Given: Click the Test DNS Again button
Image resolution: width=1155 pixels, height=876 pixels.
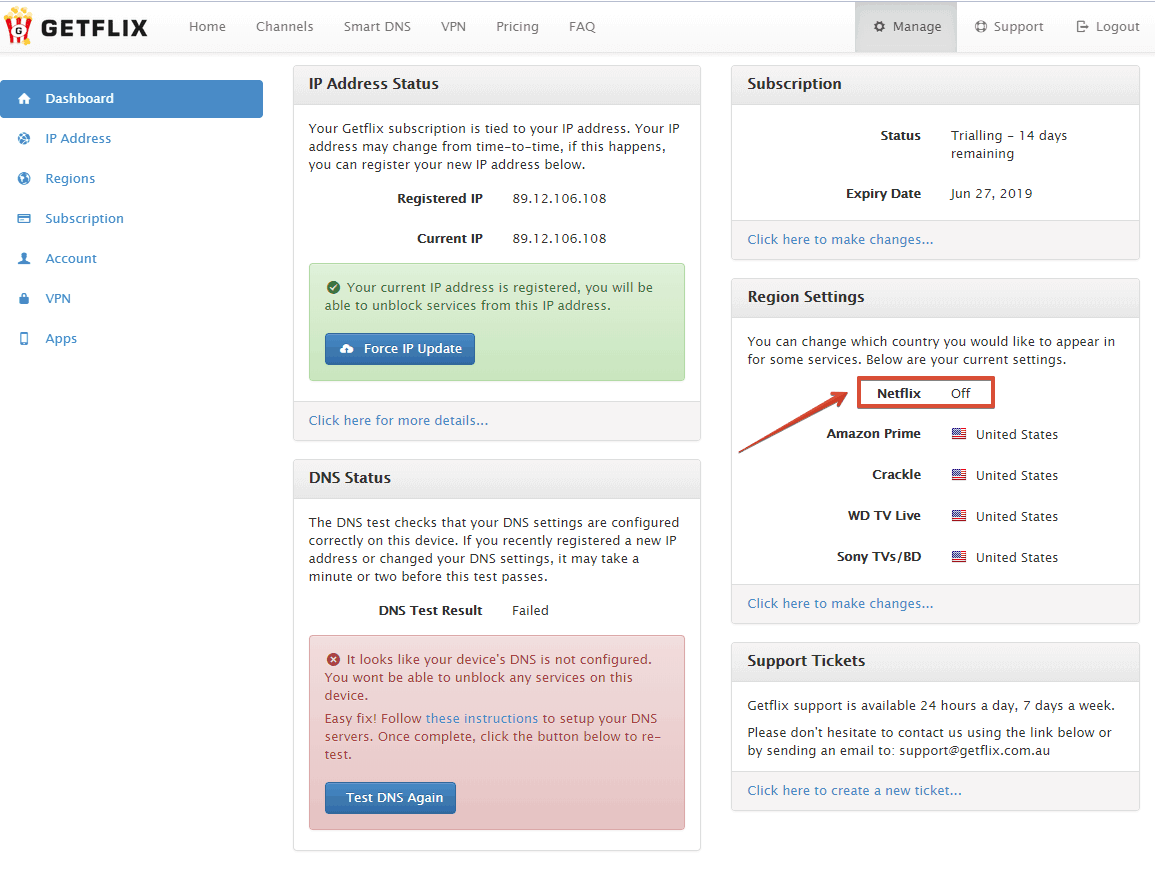Looking at the screenshot, I should [x=390, y=798].
